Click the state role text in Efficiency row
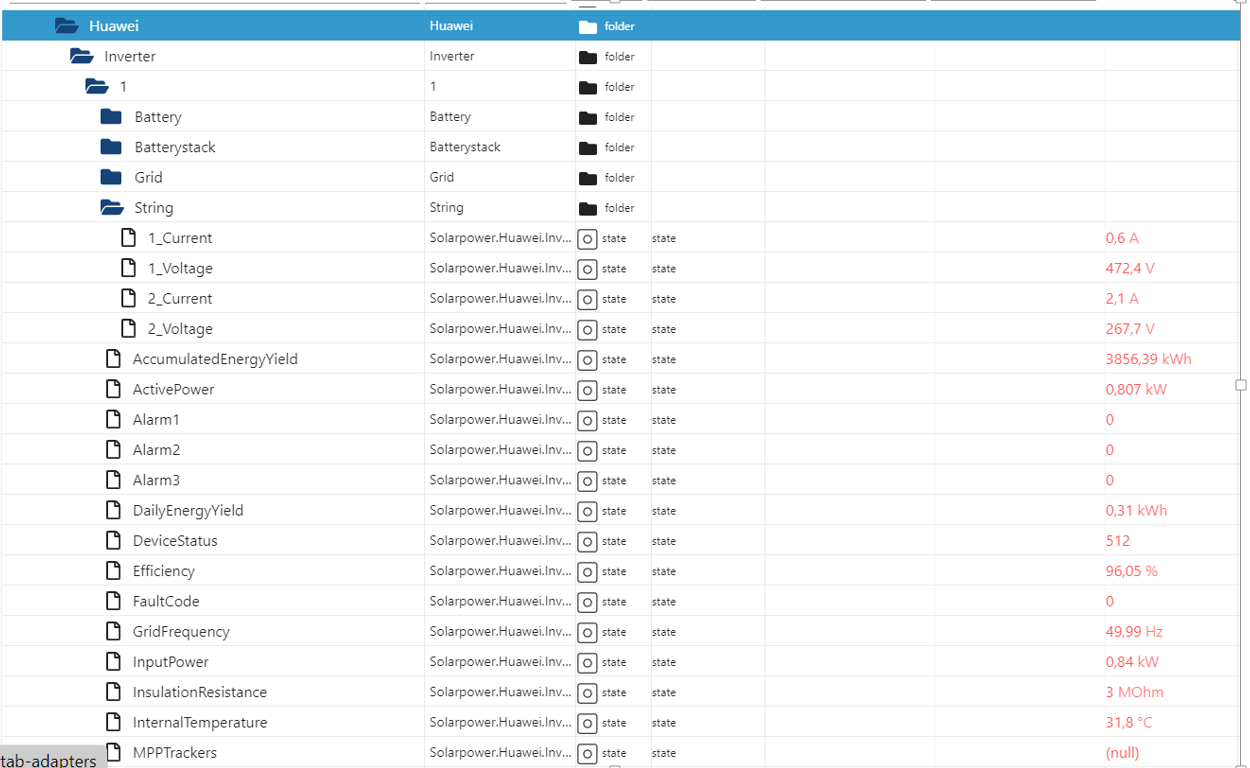The width and height of the screenshot is (1250, 768). (664, 571)
